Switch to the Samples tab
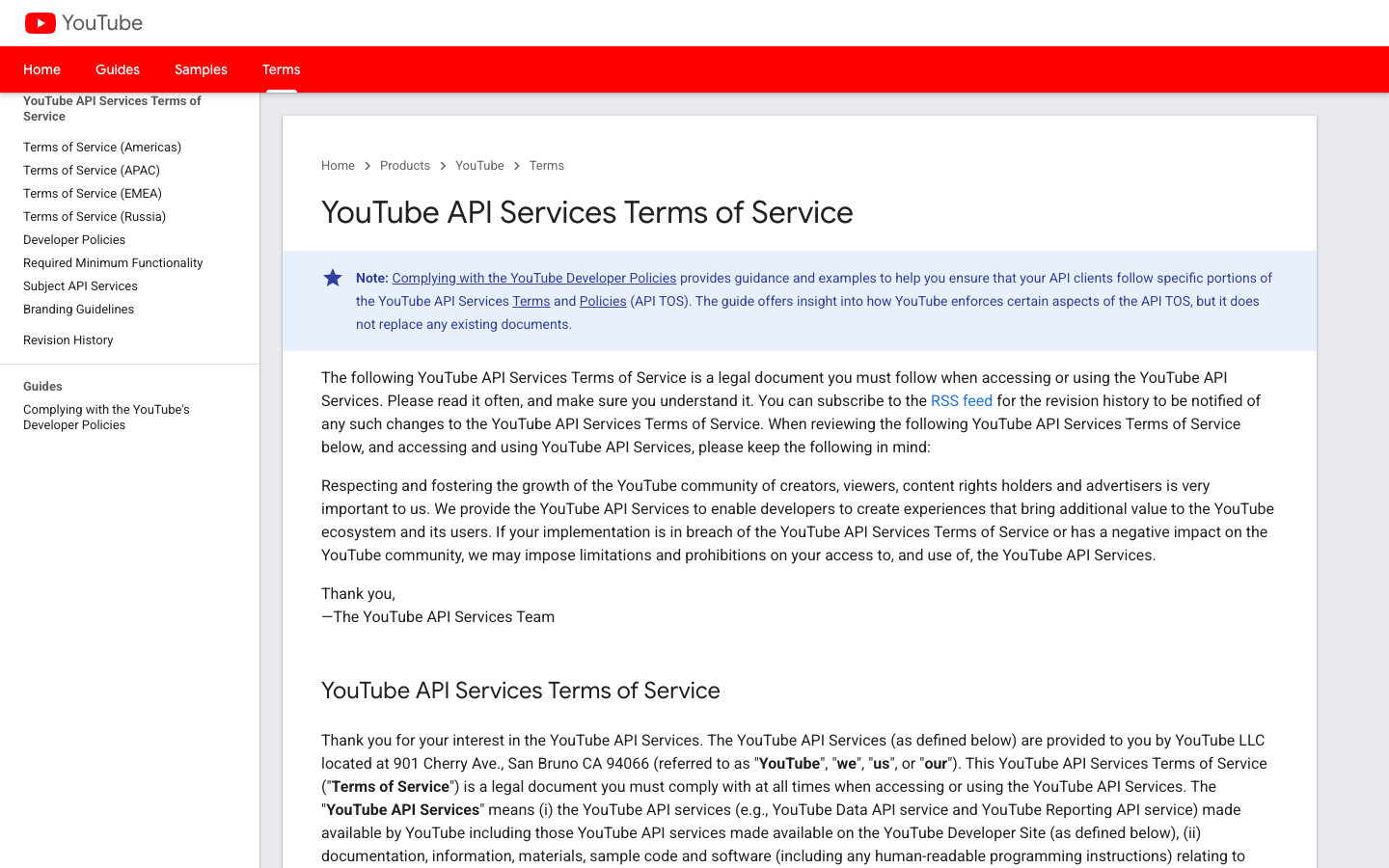The width and height of the screenshot is (1389, 868). 201,69
